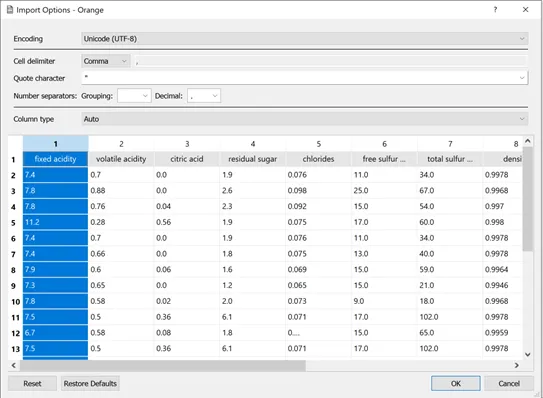543x398 pixels.
Task: Open the Encoding dropdown Unicode (UTF-8)
Action: pyautogui.click(x=304, y=39)
